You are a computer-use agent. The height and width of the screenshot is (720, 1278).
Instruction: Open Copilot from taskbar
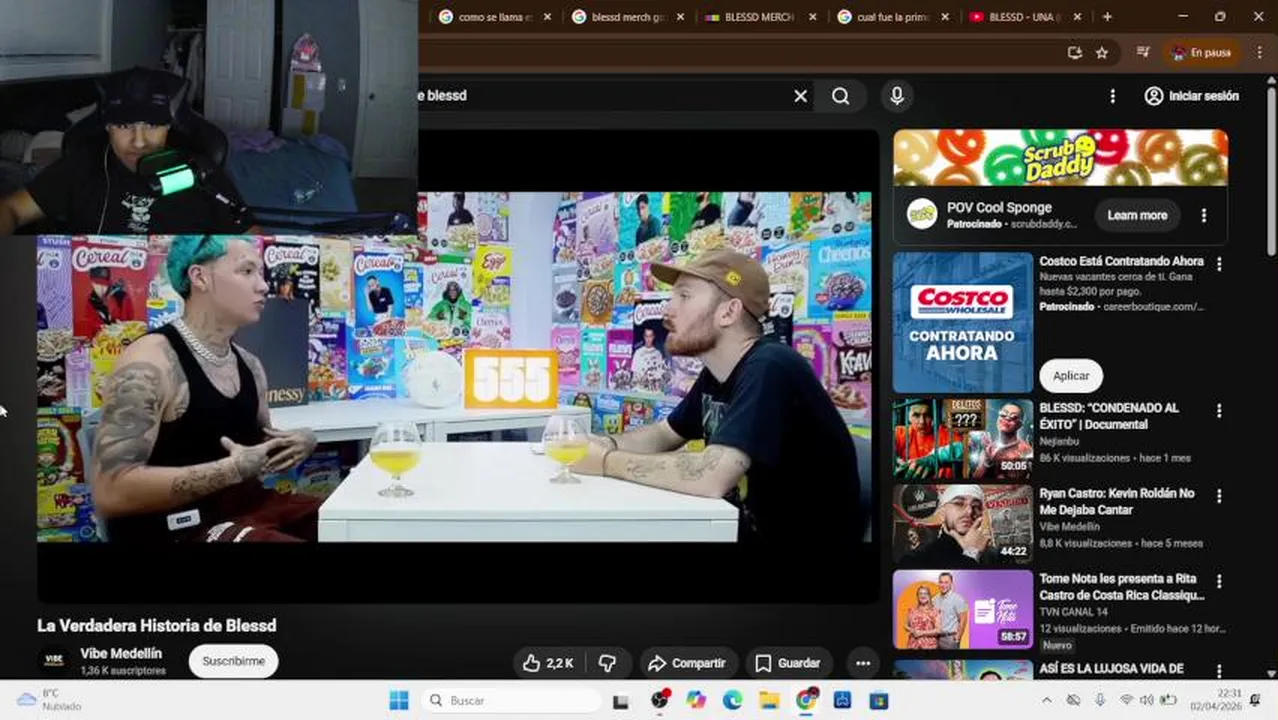pyautogui.click(x=696, y=701)
